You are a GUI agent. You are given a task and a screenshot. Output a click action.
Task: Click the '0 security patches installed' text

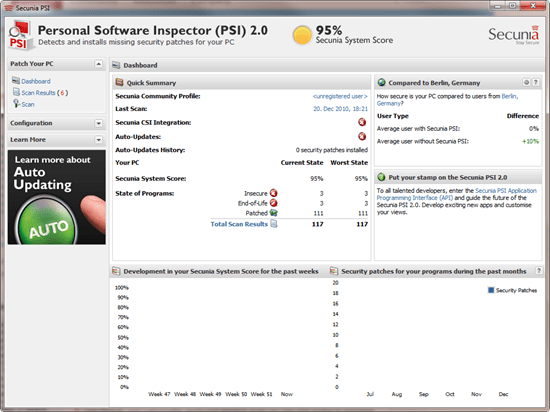tap(331, 150)
